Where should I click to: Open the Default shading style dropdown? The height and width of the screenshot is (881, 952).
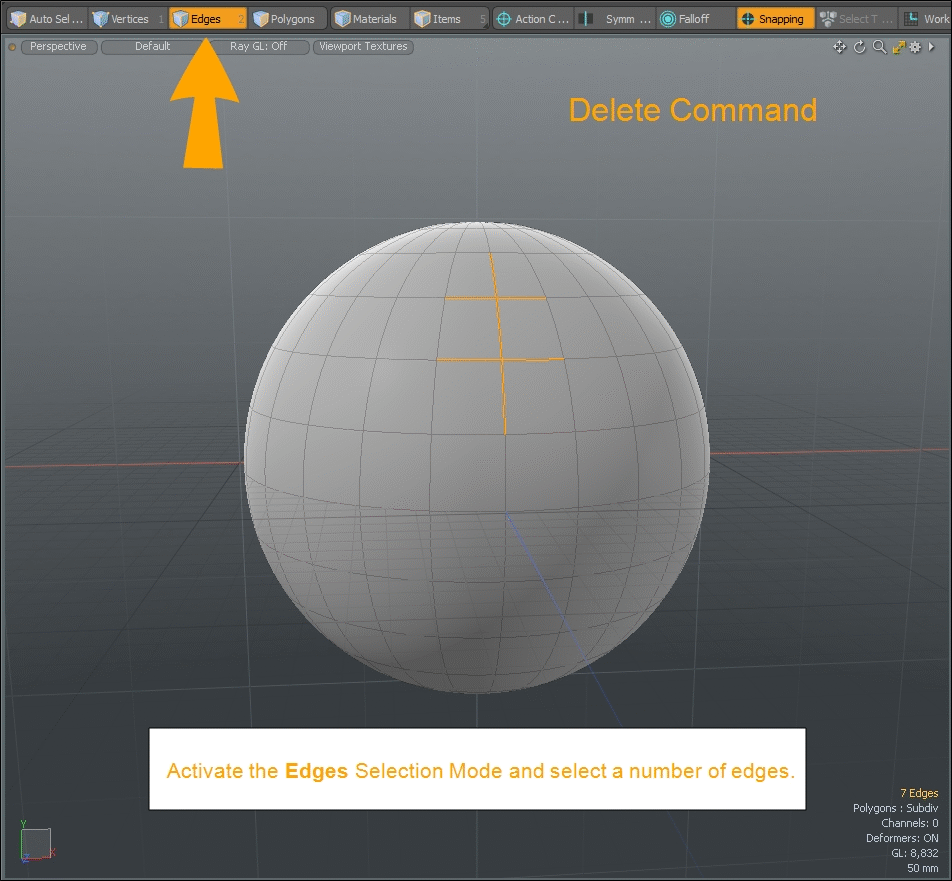pos(152,46)
